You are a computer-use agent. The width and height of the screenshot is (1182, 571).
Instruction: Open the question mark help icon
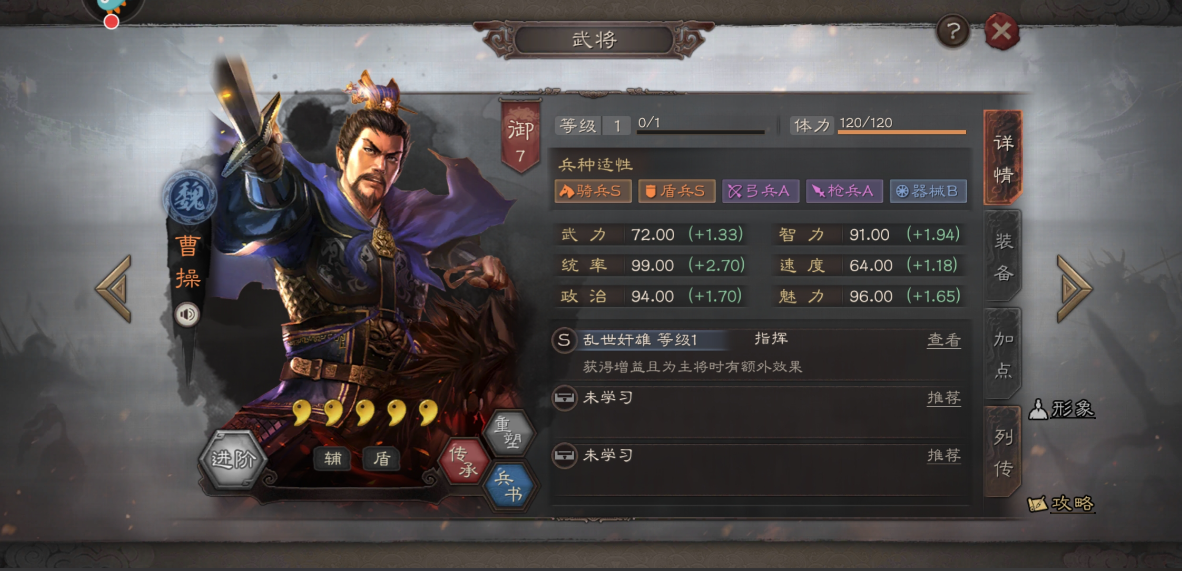click(x=954, y=32)
